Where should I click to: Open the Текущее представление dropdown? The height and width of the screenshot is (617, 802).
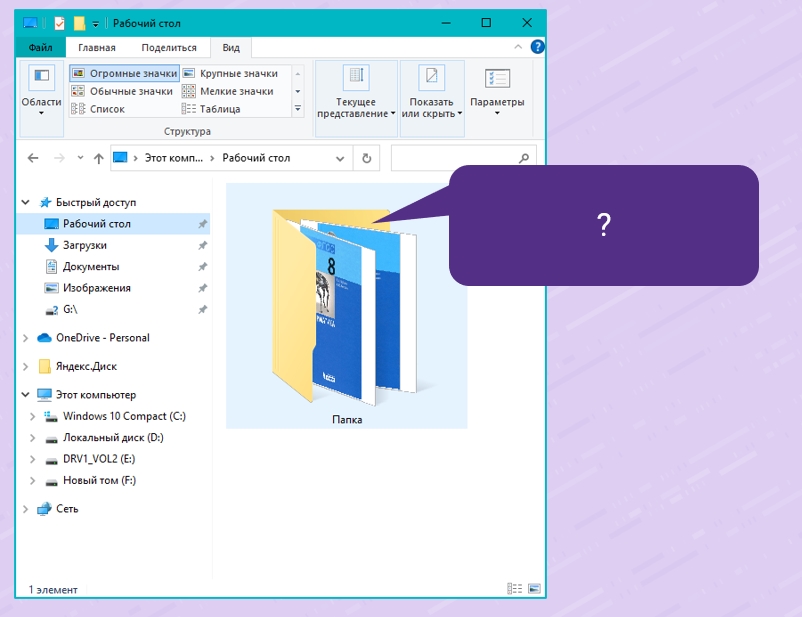[356, 92]
